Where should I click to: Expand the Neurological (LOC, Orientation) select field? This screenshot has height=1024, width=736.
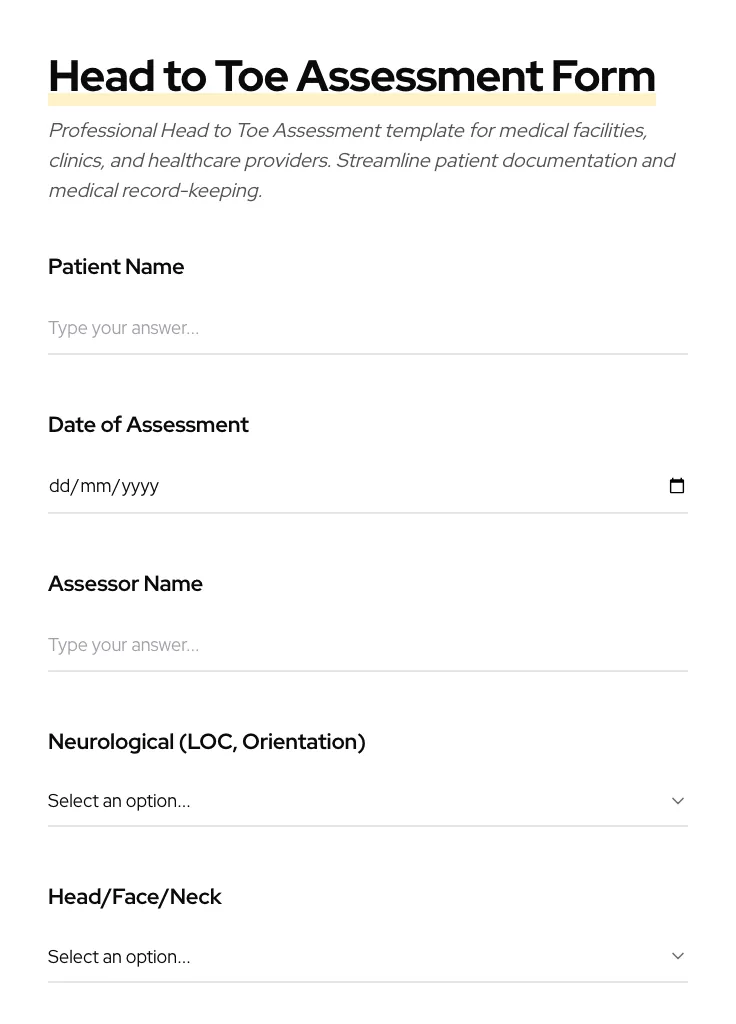point(367,801)
